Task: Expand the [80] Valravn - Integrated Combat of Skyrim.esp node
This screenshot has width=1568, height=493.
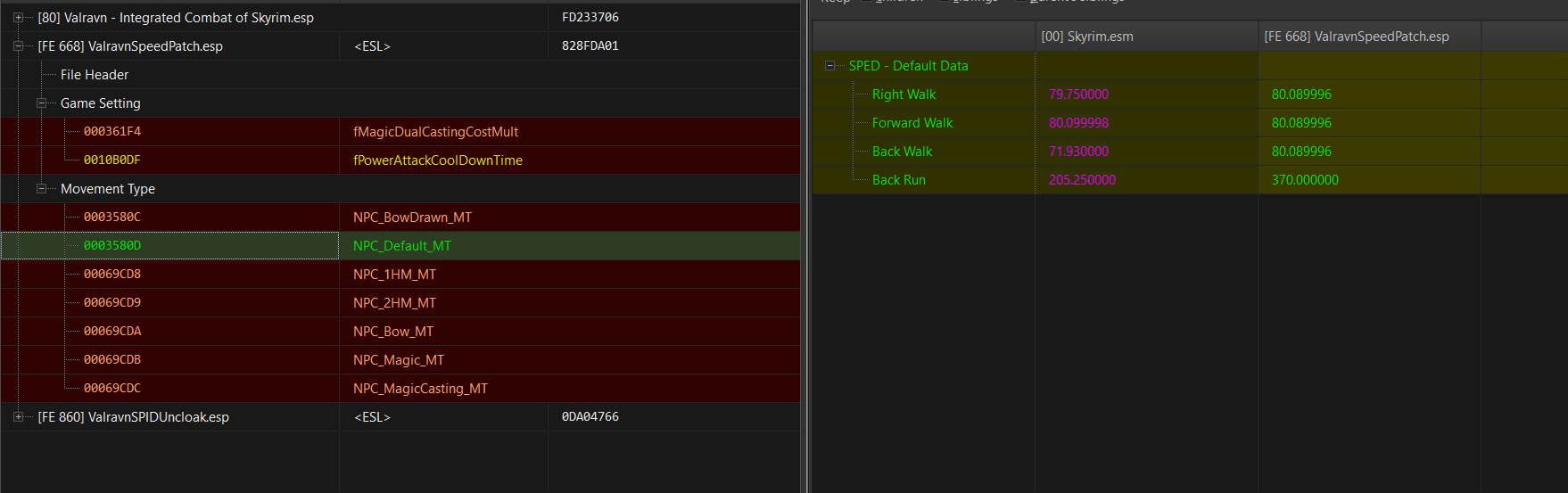Action: point(19,18)
